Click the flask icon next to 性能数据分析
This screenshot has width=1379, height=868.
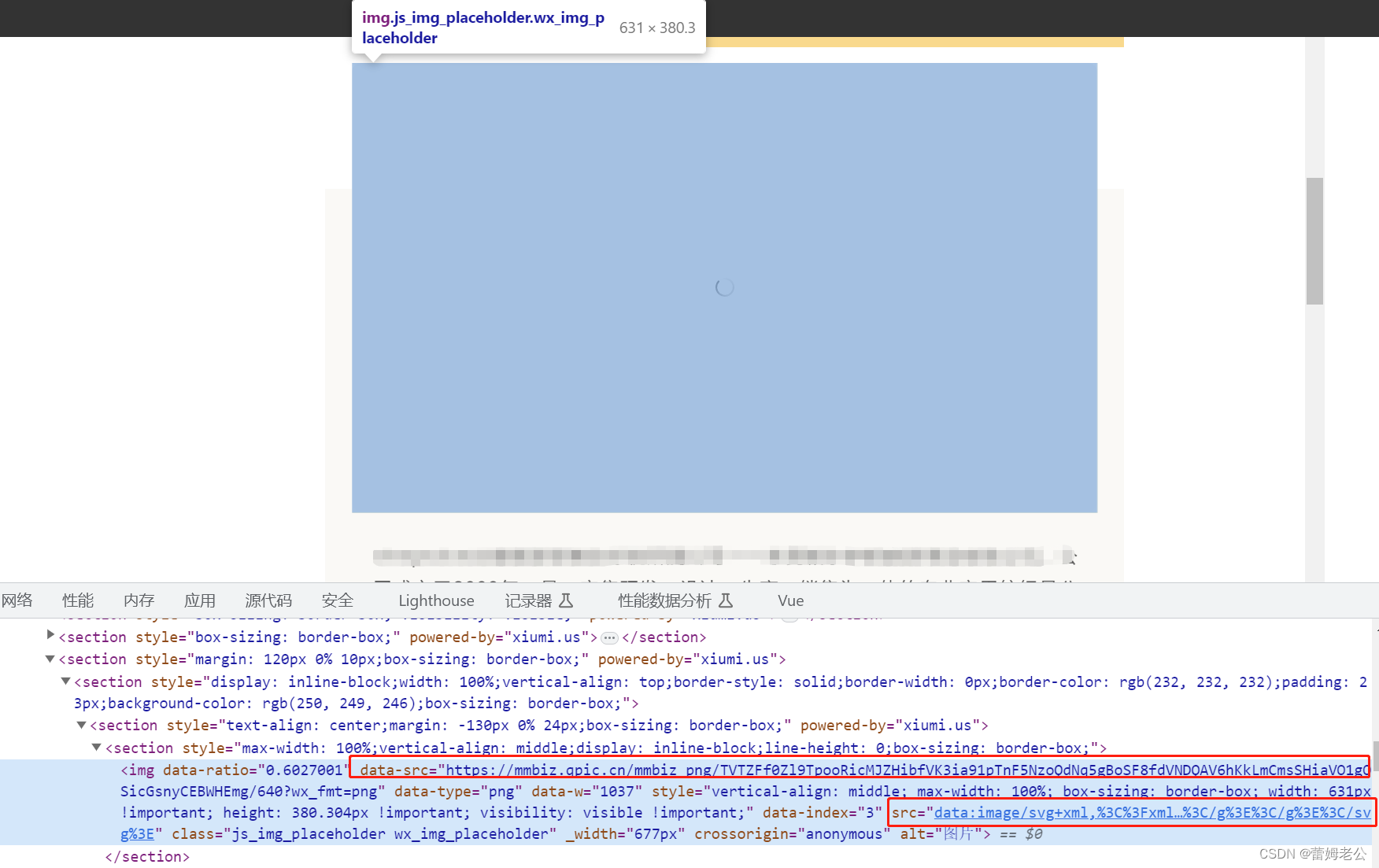click(x=725, y=600)
